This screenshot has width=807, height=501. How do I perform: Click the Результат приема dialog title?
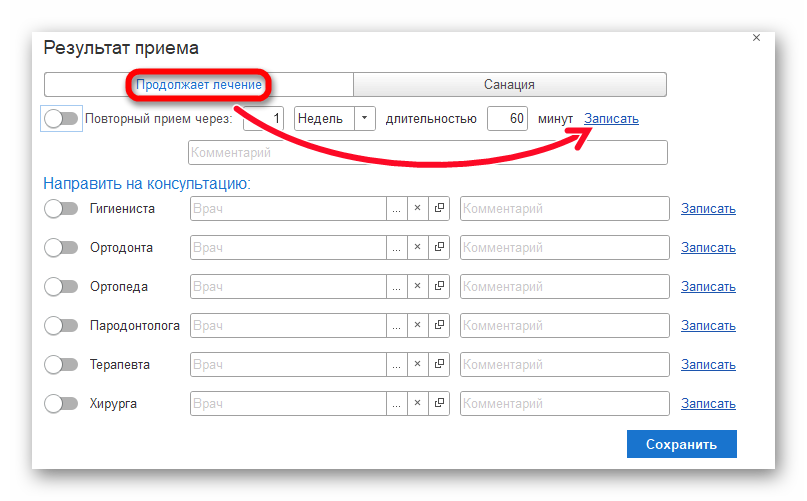point(121,48)
